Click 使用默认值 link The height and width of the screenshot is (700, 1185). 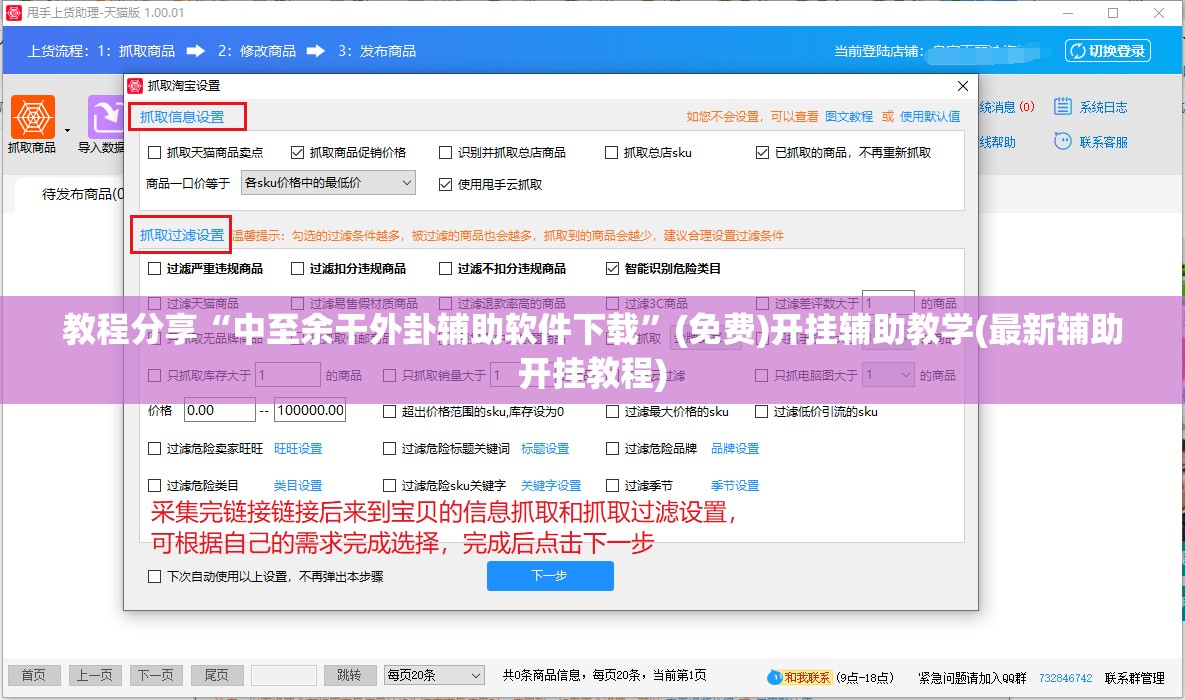click(x=930, y=116)
